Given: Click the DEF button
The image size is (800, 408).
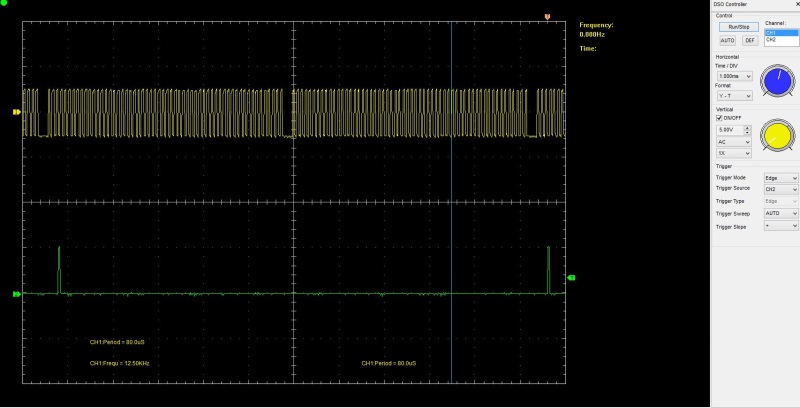Looking at the screenshot, I should click(749, 40).
